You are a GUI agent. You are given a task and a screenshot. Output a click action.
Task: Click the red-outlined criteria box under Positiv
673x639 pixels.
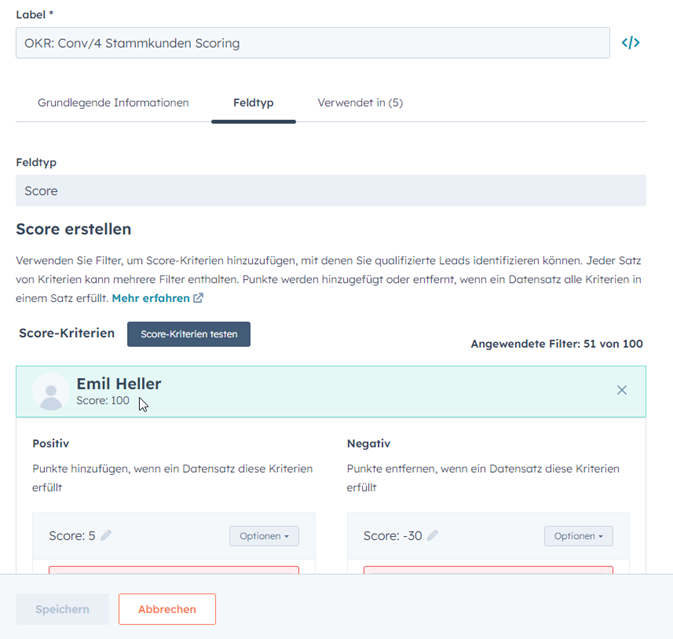[x=173, y=570]
